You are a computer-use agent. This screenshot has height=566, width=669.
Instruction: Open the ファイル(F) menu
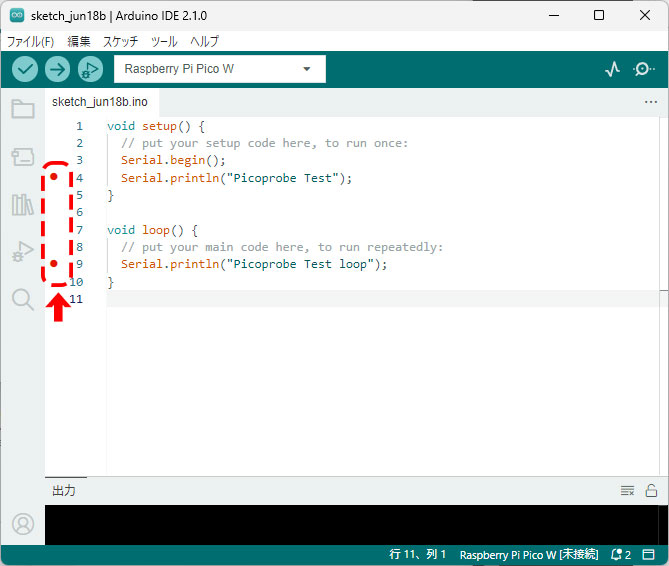pos(31,41)
